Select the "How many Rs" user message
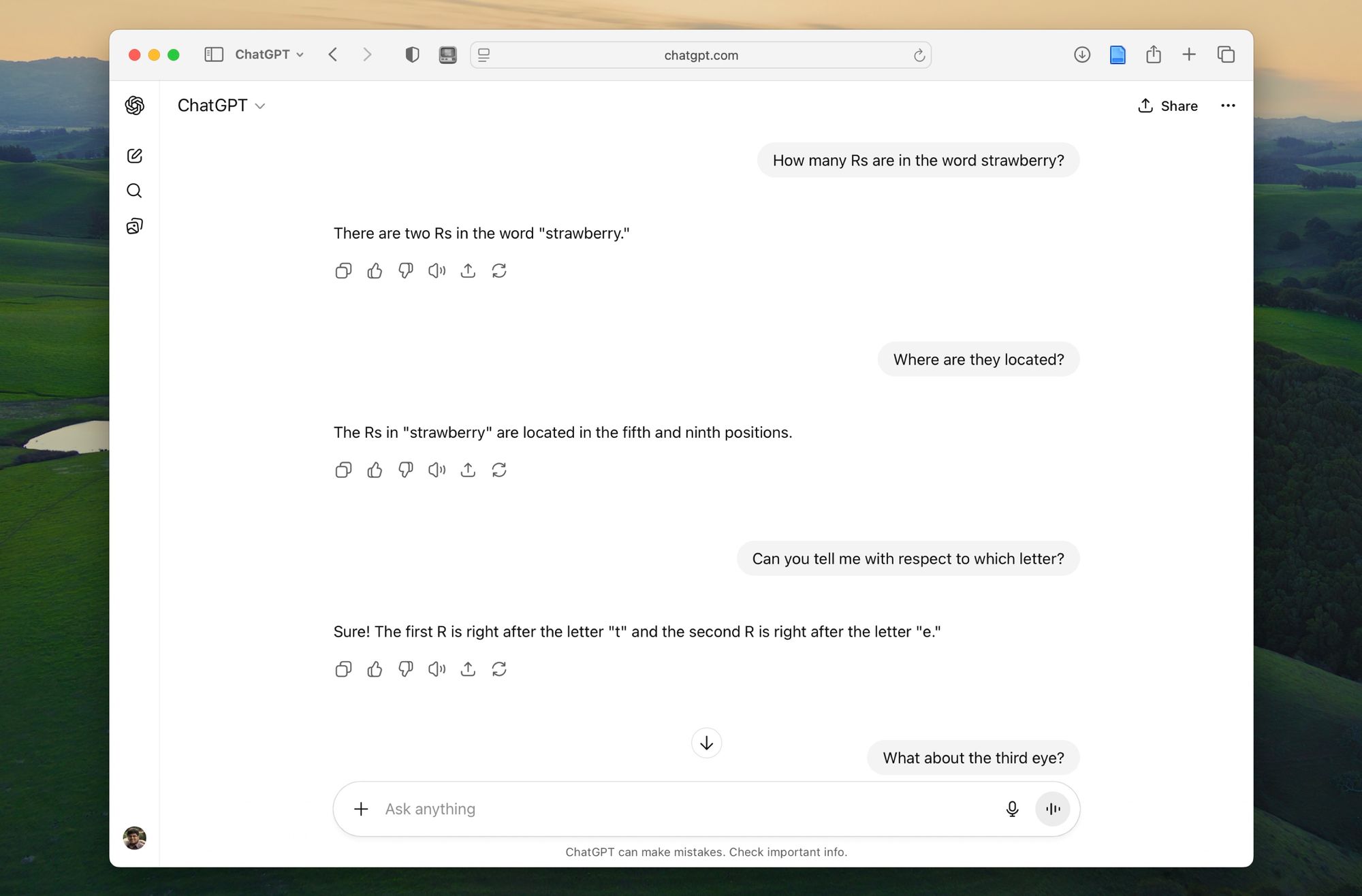 pos(918,160)
